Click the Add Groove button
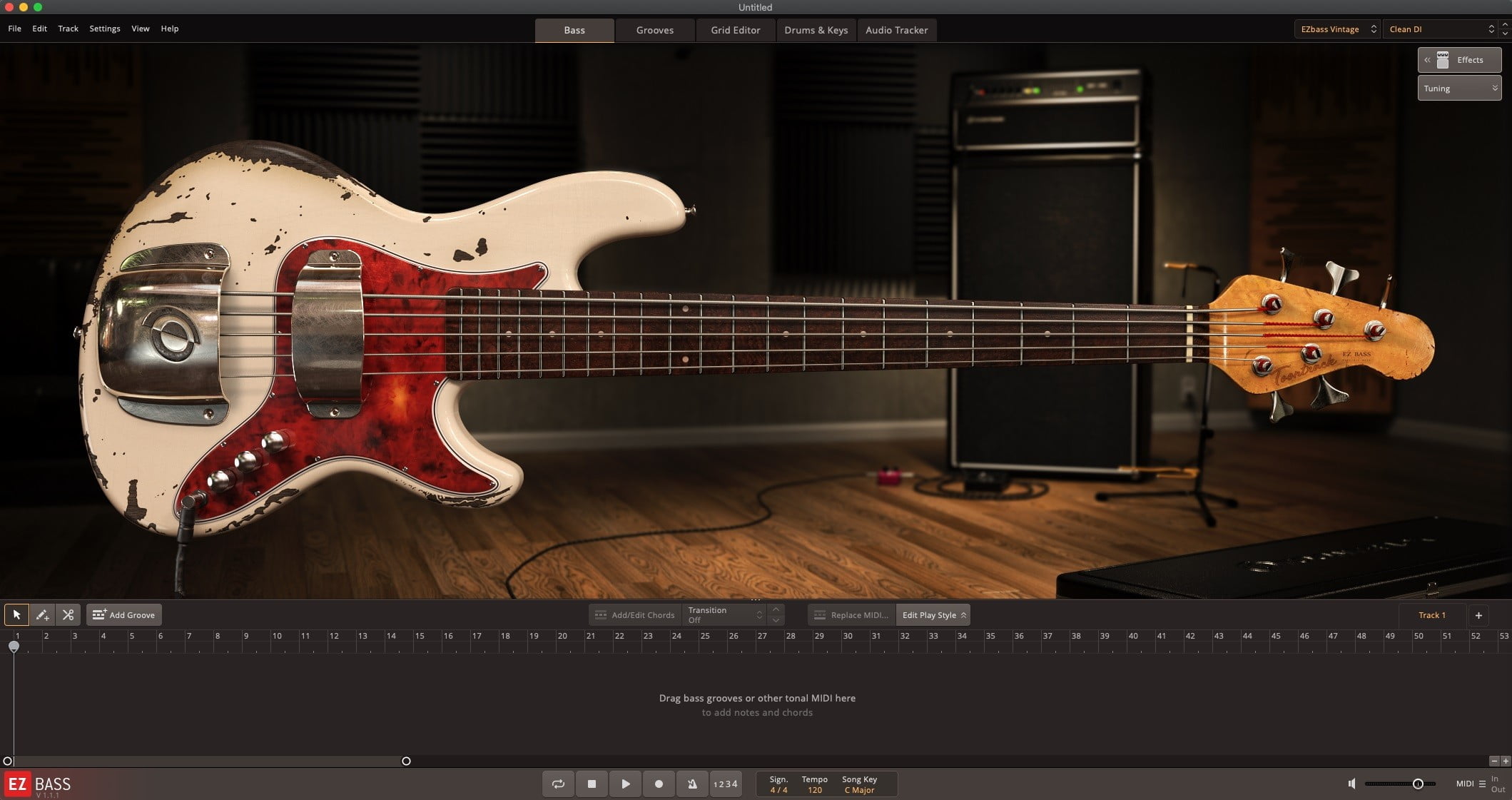The width and height of the screenshot is (1512, 800). pyautogui.click(x=124, y=614)
